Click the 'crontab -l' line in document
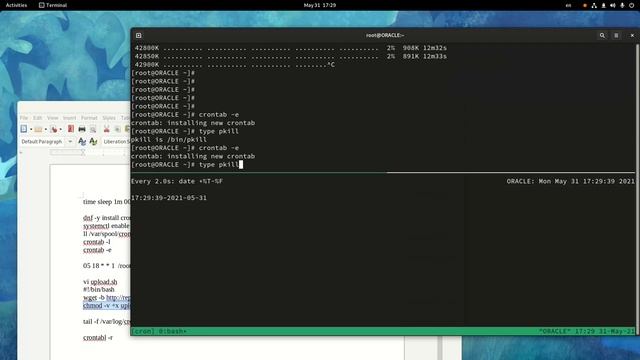Image resolution: width=640 pixels, height=360 pixels. click(97, 242)
